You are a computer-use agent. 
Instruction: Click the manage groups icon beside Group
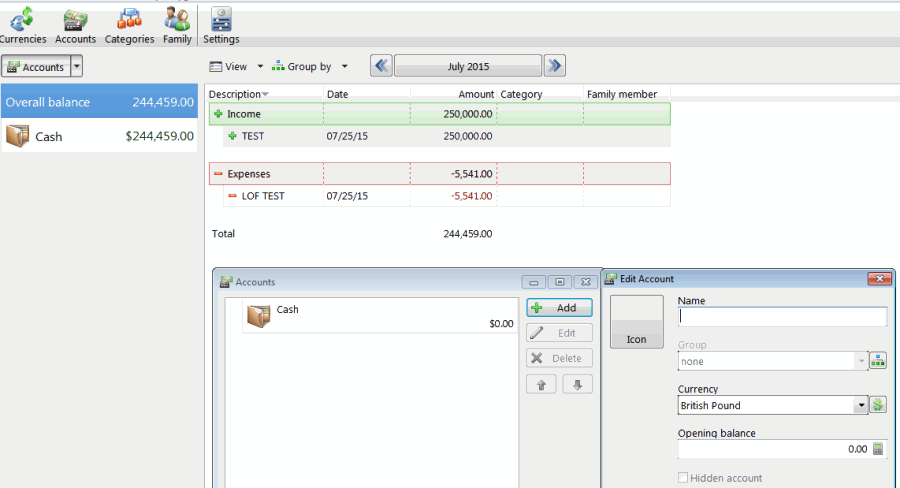878,361
